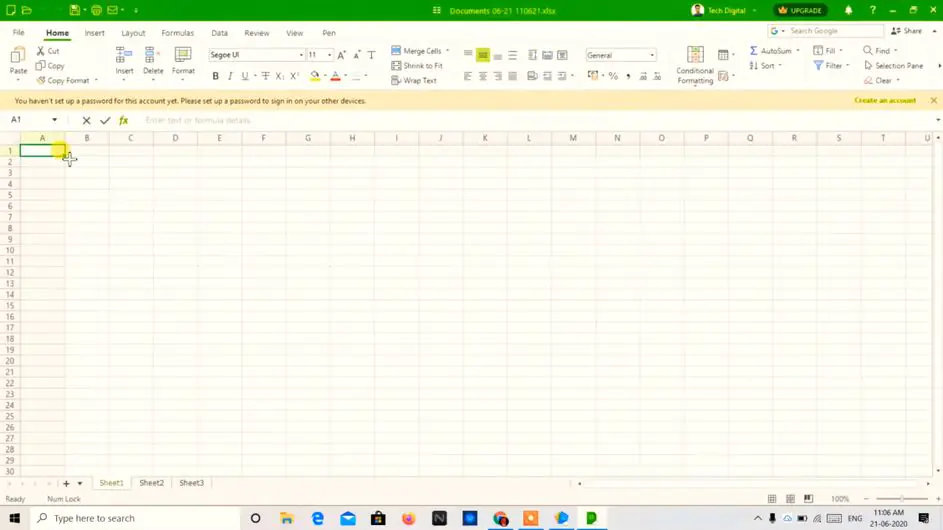Switch to the Sheet2 tab
Viewport: 943px width, 530px height.
click(x=151, y=483)
